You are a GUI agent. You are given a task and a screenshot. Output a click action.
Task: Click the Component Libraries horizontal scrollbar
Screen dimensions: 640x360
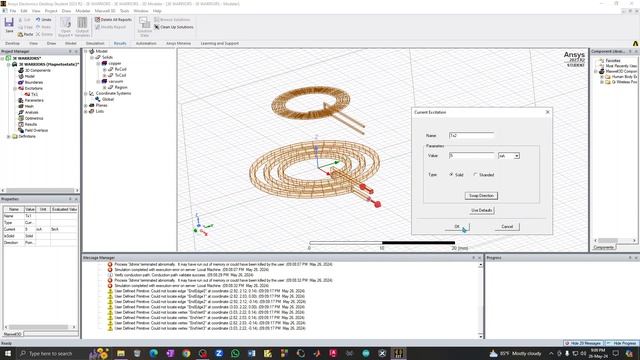pos(615,240)
